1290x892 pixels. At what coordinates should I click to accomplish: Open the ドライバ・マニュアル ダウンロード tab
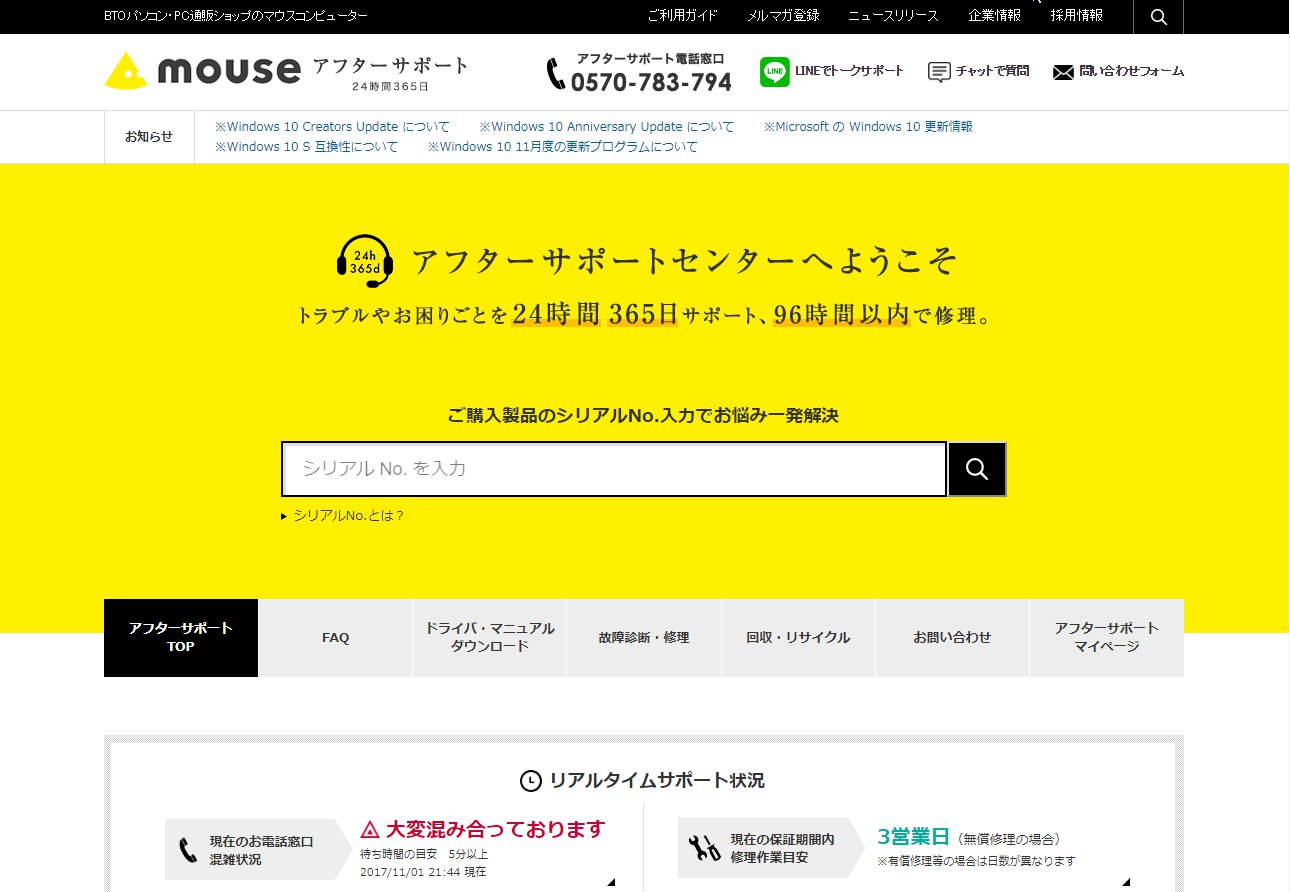490,637
